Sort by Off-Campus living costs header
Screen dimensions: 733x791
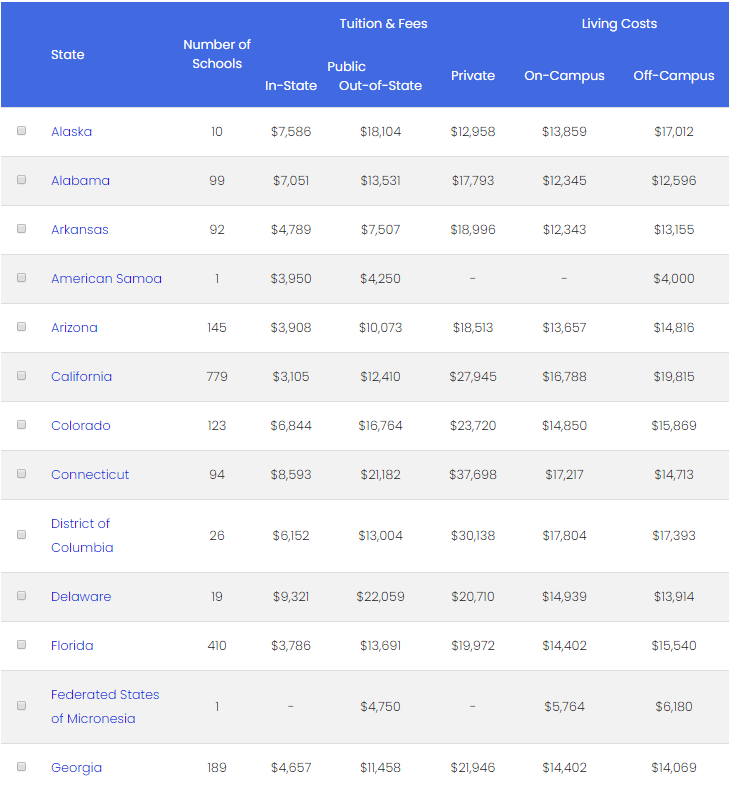[x=674, y=76]
